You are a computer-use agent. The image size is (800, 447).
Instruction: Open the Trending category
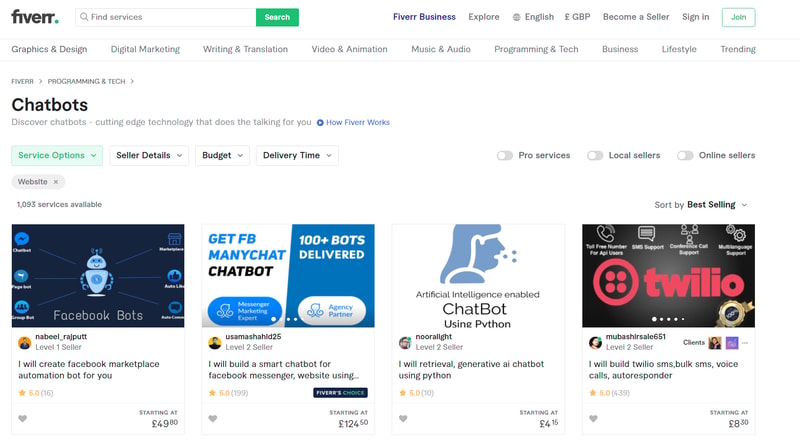[738, 49]
